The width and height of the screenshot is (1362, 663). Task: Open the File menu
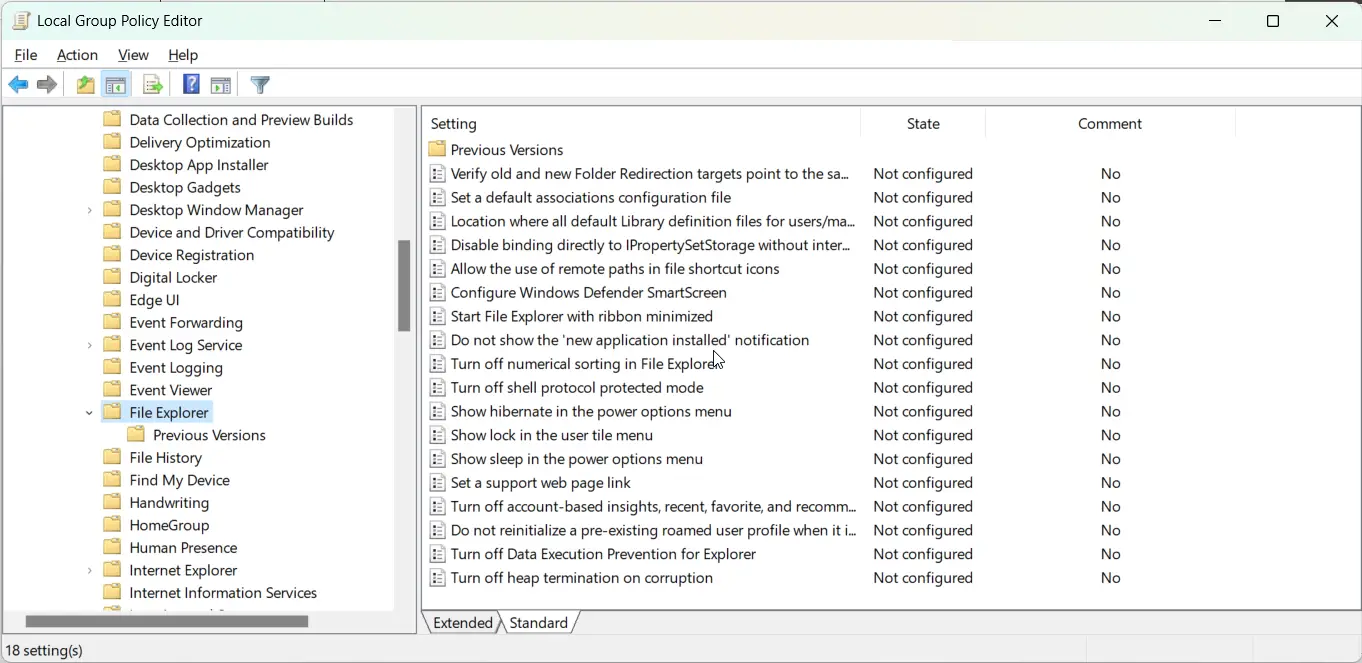(26, 55)
